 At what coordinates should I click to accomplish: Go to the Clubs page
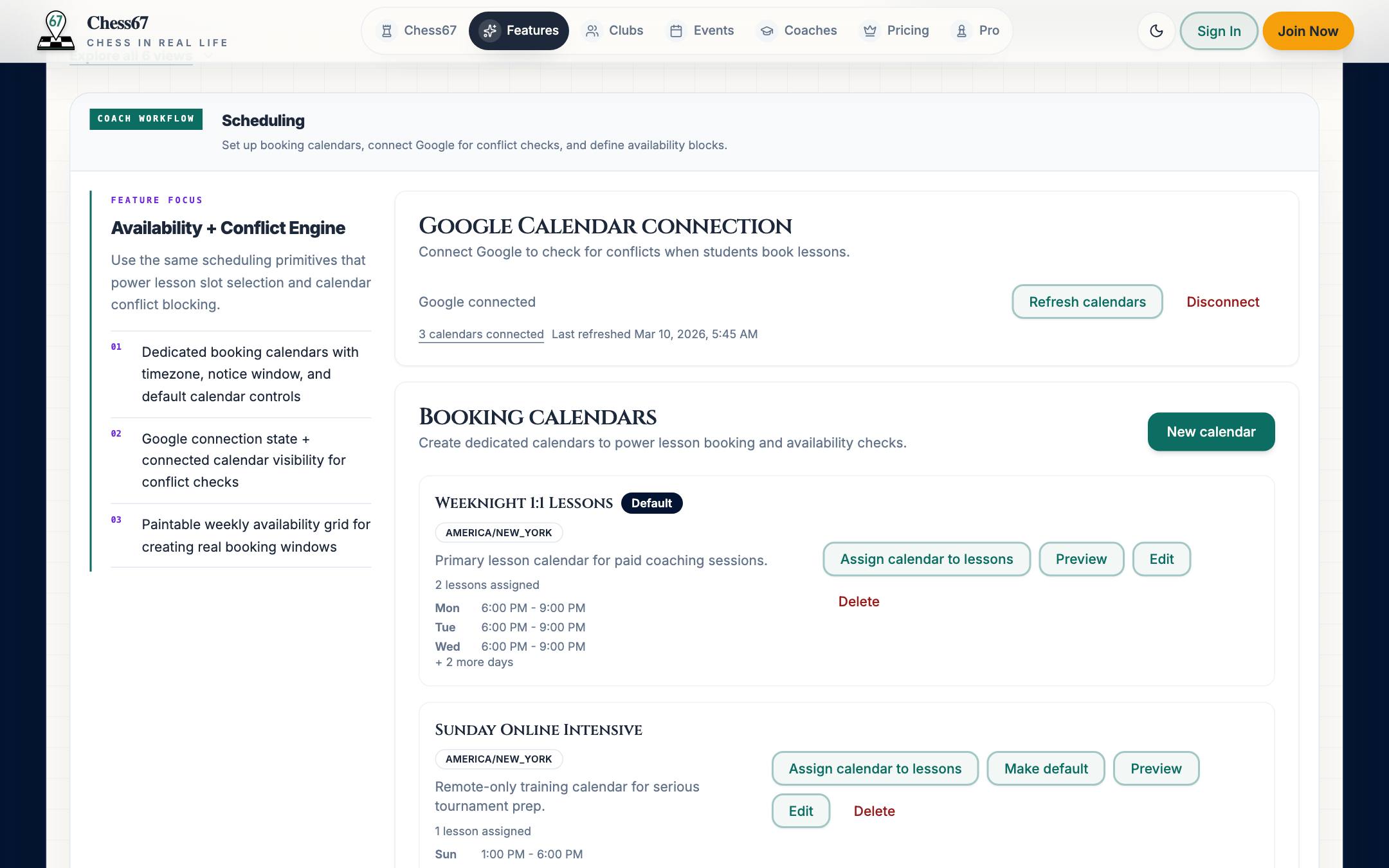point(613,31)
